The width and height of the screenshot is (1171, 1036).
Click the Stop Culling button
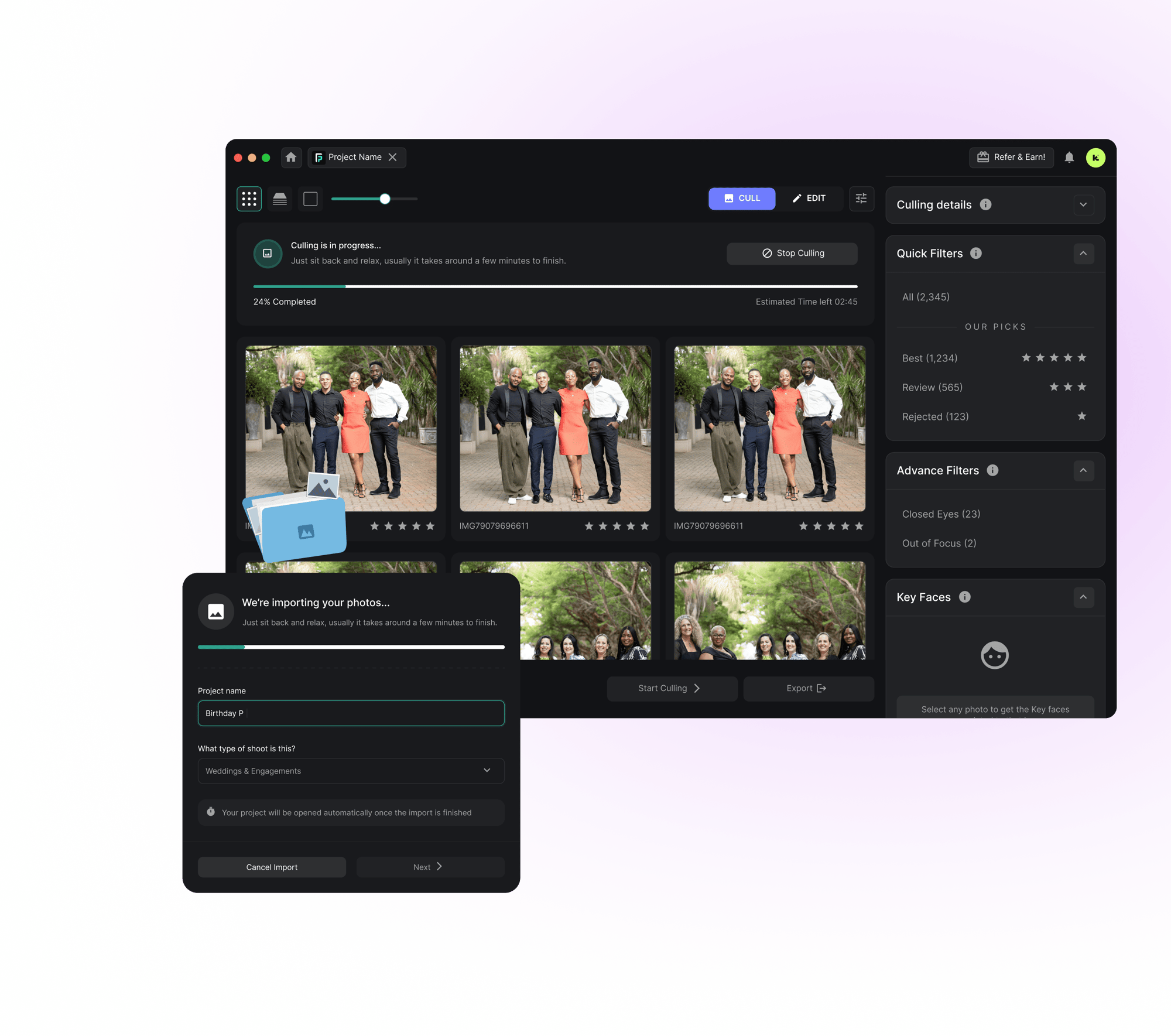792,253
